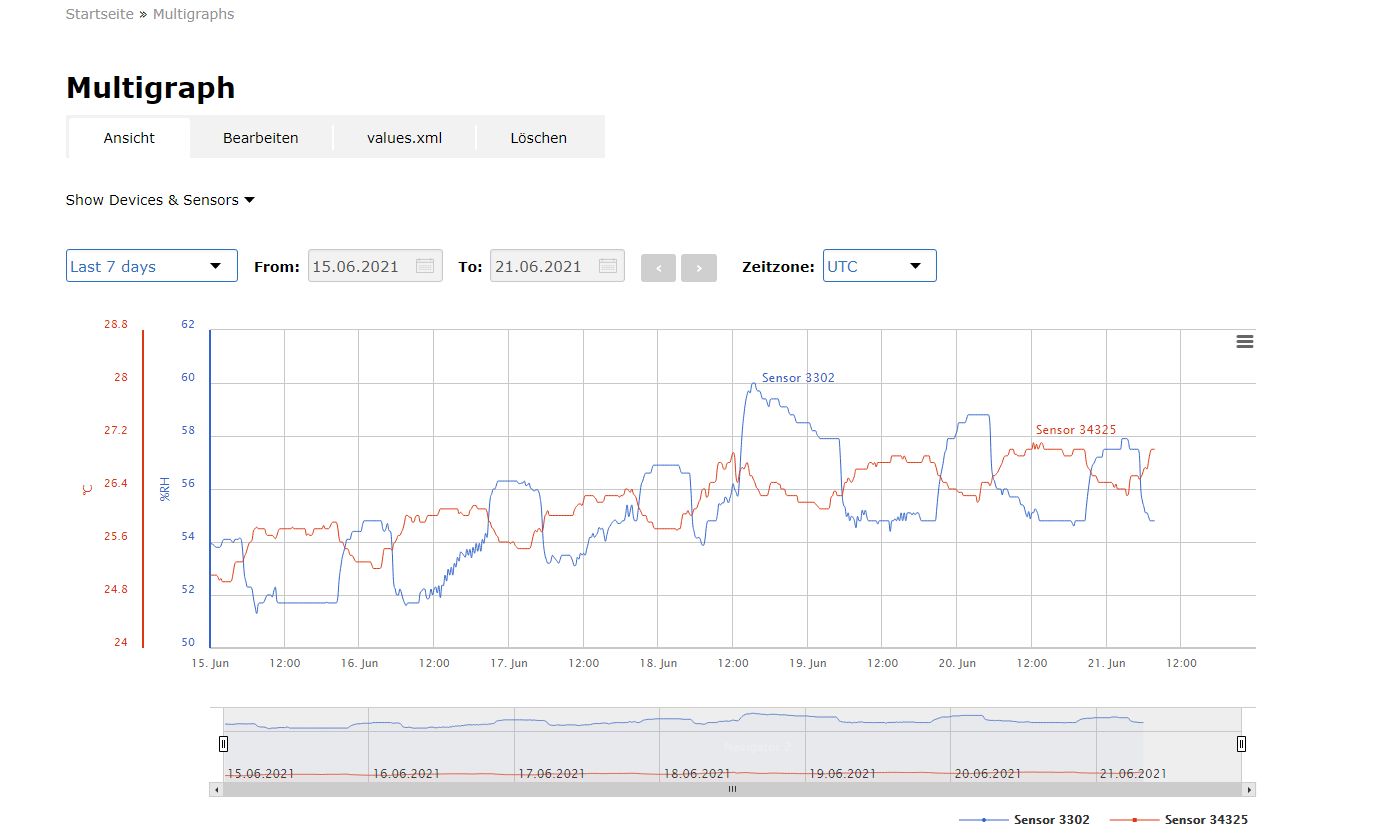Click the navigator scrollbar left arrow
Viewport: 1381px width, 840px height.
tap(216, 789)
